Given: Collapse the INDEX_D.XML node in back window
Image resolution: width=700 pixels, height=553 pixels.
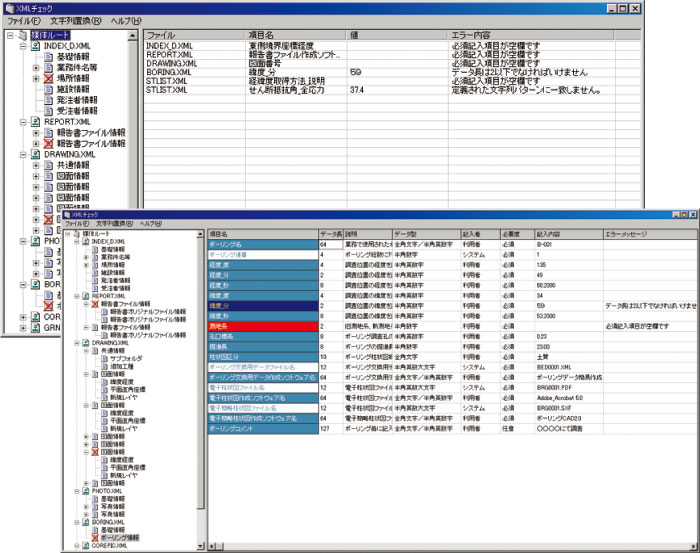Looking at the screenshot, I should [23, 46].
